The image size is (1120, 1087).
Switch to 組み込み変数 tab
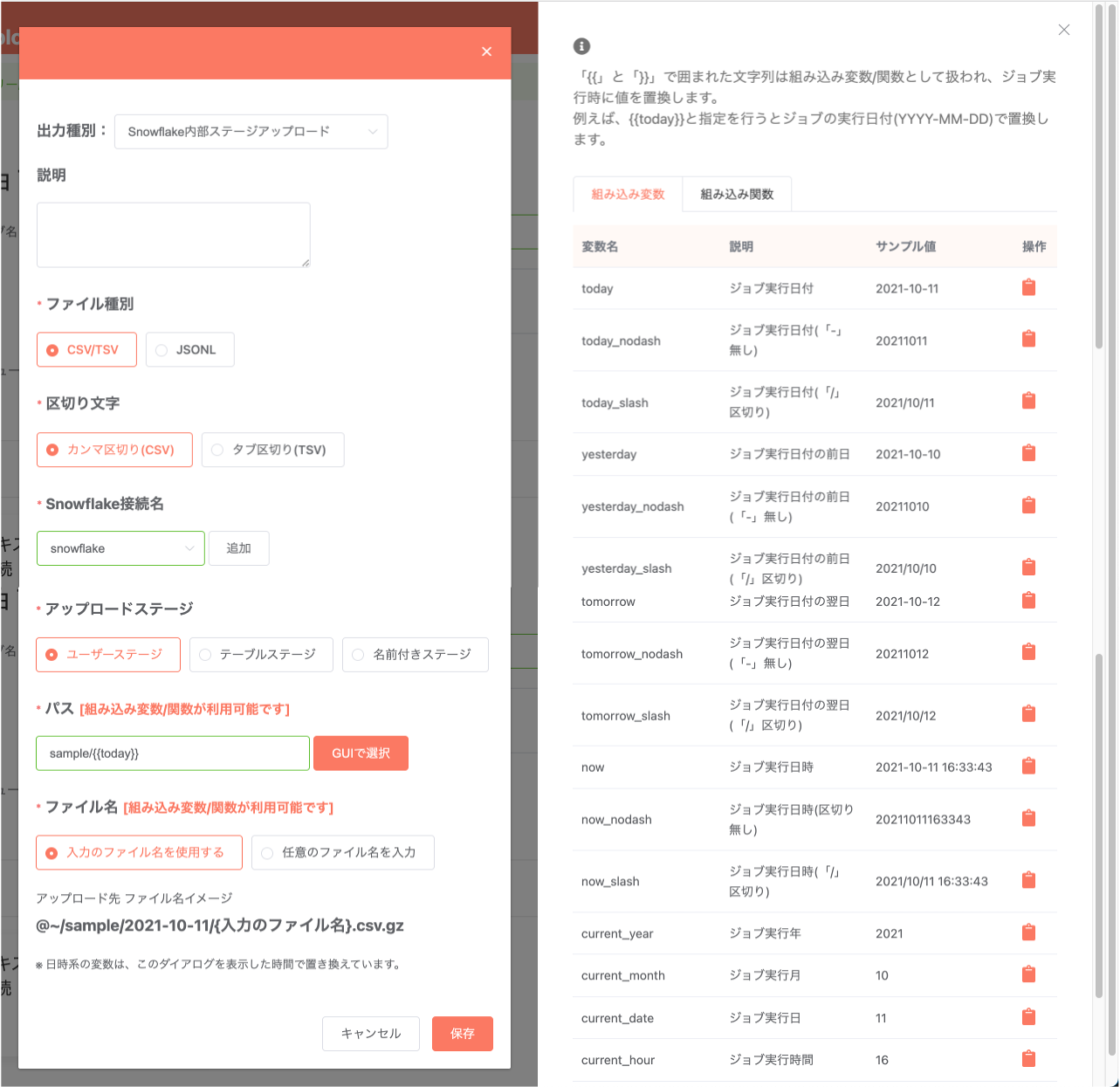(x=628, y=194)
